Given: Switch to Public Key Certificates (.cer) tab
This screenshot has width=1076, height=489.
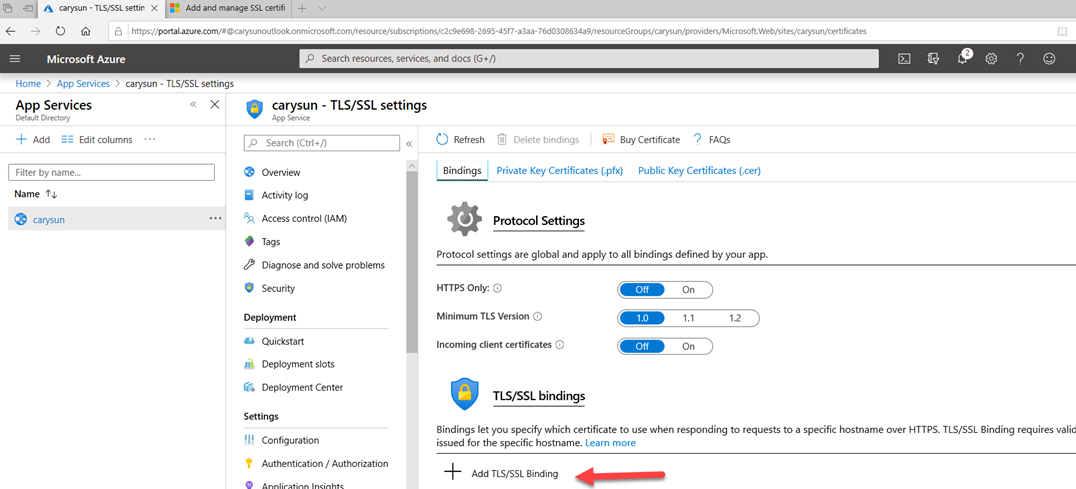Looking at the screenshot, I should [x=699, y=170].
